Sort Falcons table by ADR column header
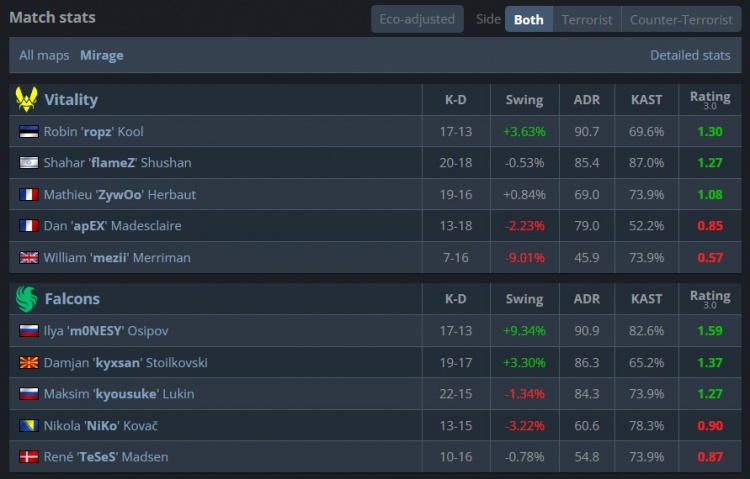This screenshot has width=750, height=479. coord(587,299)
